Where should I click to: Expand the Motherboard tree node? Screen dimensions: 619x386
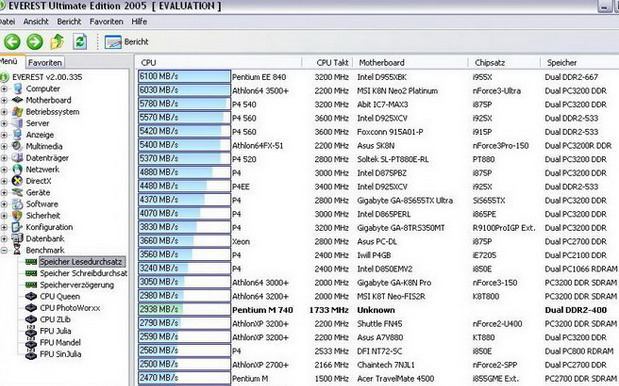click(4, 100)
